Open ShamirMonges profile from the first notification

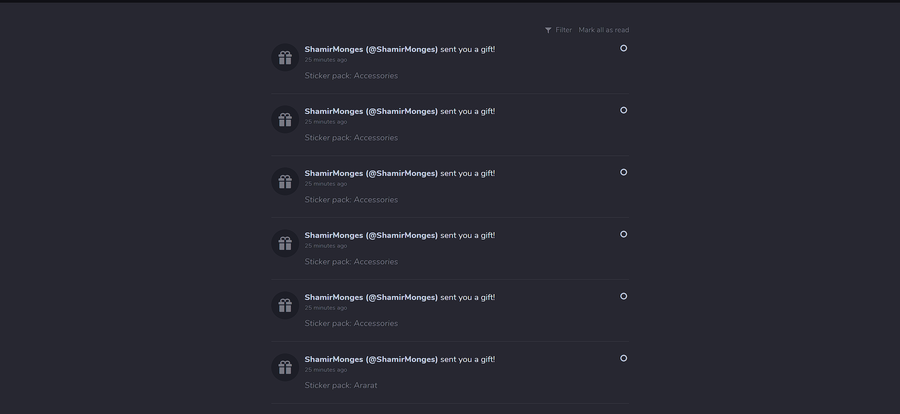[371, 49]
